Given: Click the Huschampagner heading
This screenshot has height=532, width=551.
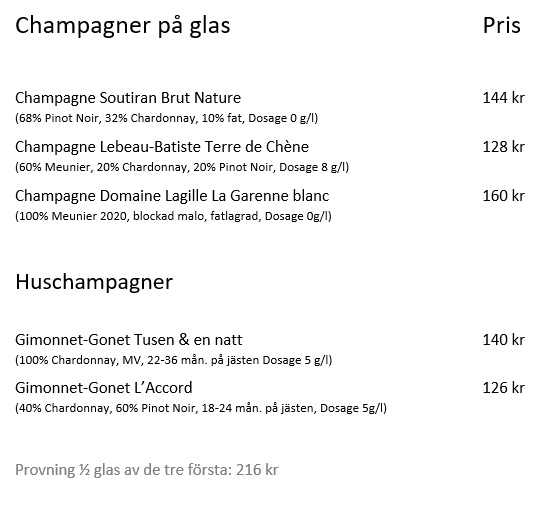Looking at the screenshot, I should pyautogui.click(x=94, y=283).
